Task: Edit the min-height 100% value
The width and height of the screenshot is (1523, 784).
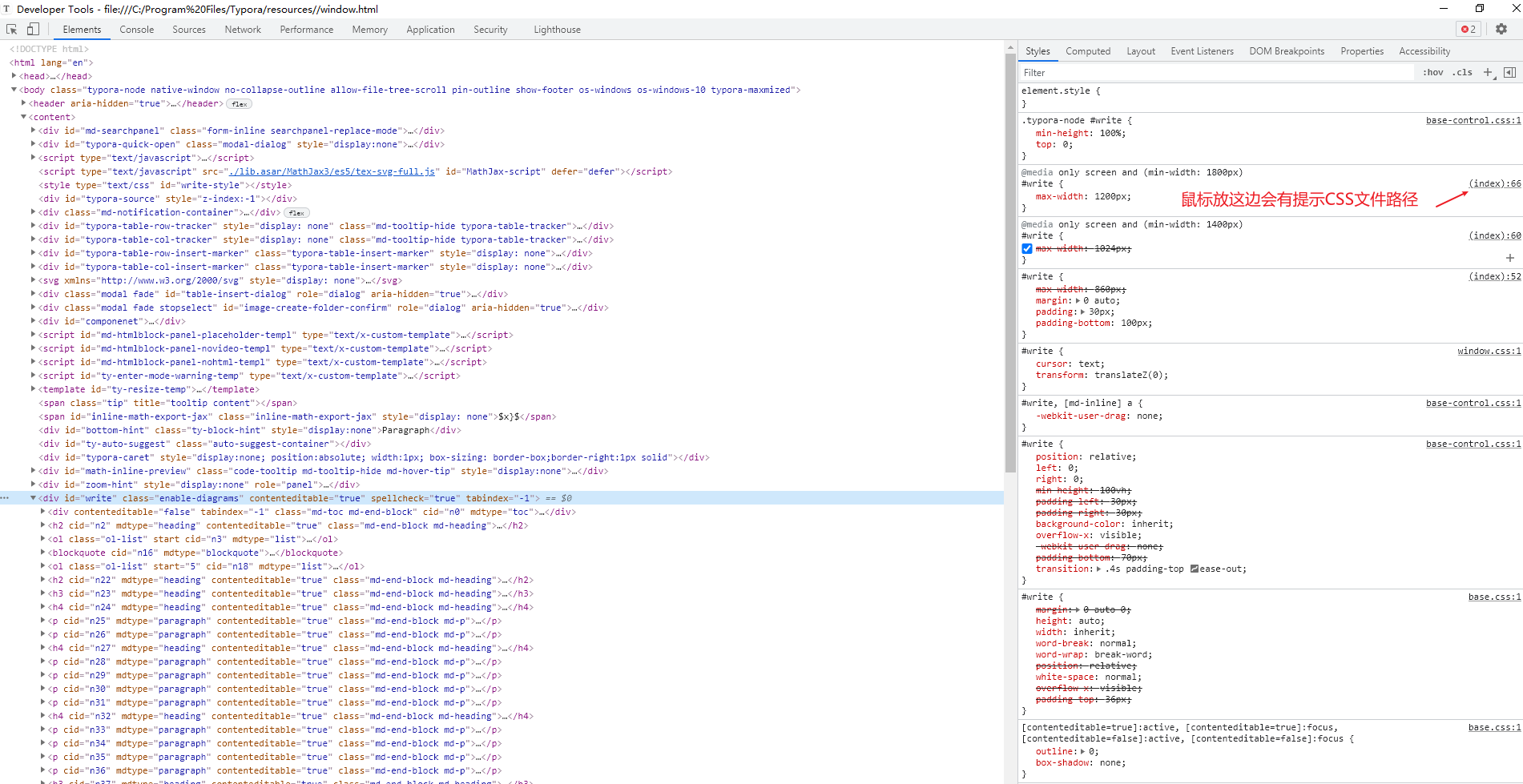Action: point(1110,134)
